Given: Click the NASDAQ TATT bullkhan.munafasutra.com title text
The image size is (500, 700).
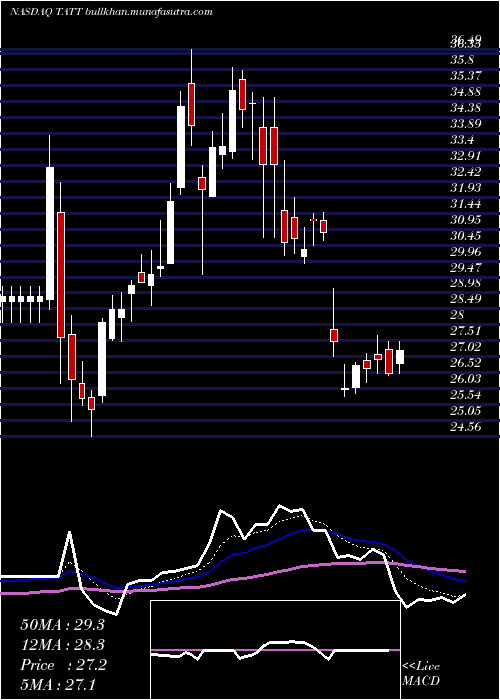Looking at the screenshot, I should pos(111,12).
